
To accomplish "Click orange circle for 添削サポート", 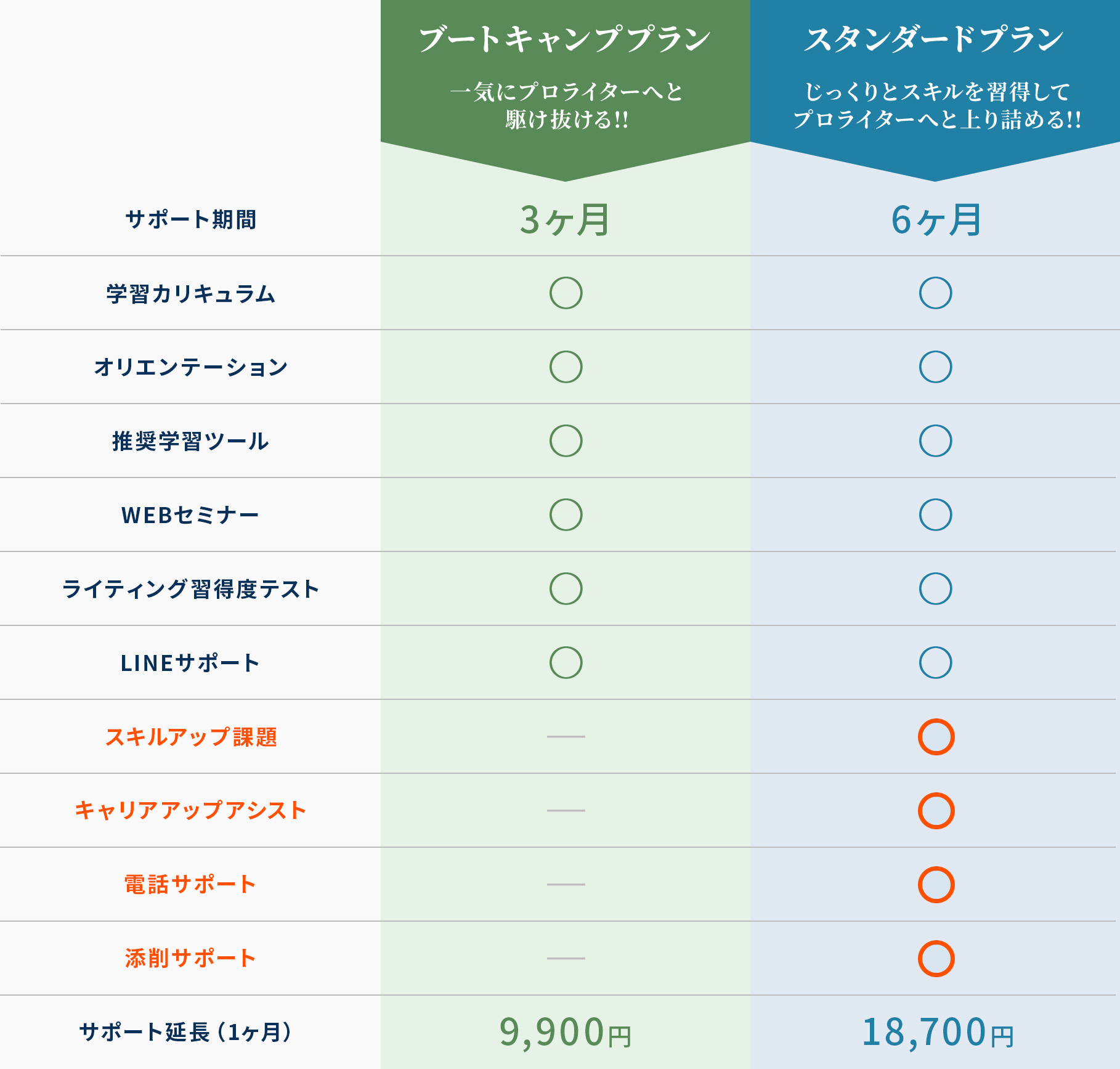I will [936, 959].
